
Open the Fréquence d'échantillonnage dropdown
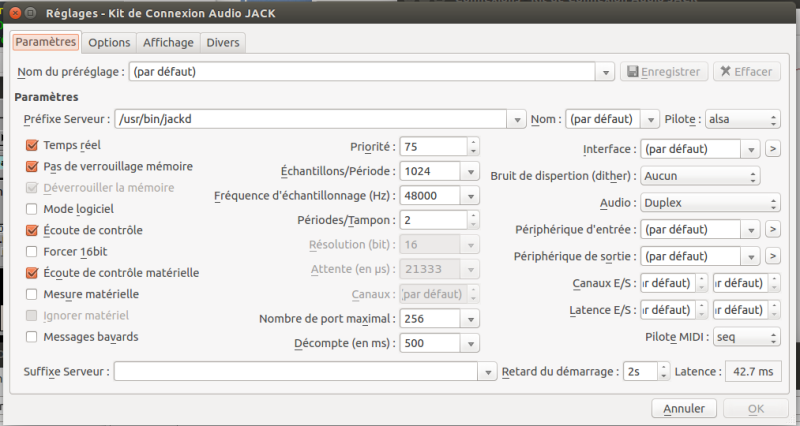tap(470, 196)
